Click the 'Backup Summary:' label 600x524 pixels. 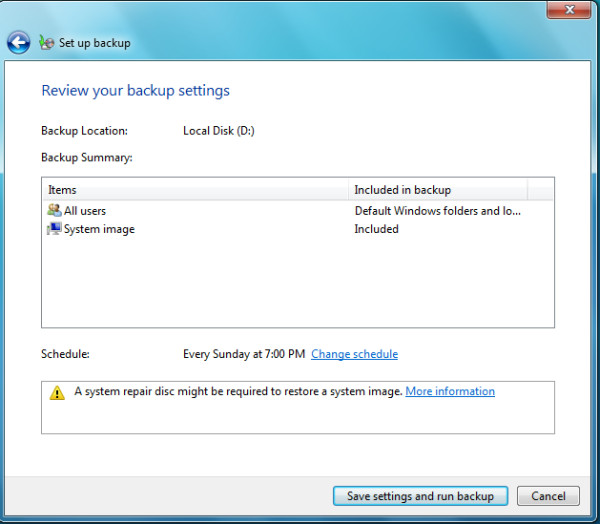87,158
